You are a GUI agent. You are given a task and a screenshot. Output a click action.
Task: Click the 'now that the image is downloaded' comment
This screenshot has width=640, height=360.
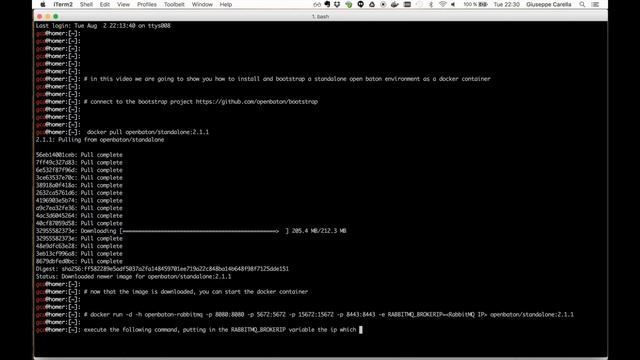196,292
